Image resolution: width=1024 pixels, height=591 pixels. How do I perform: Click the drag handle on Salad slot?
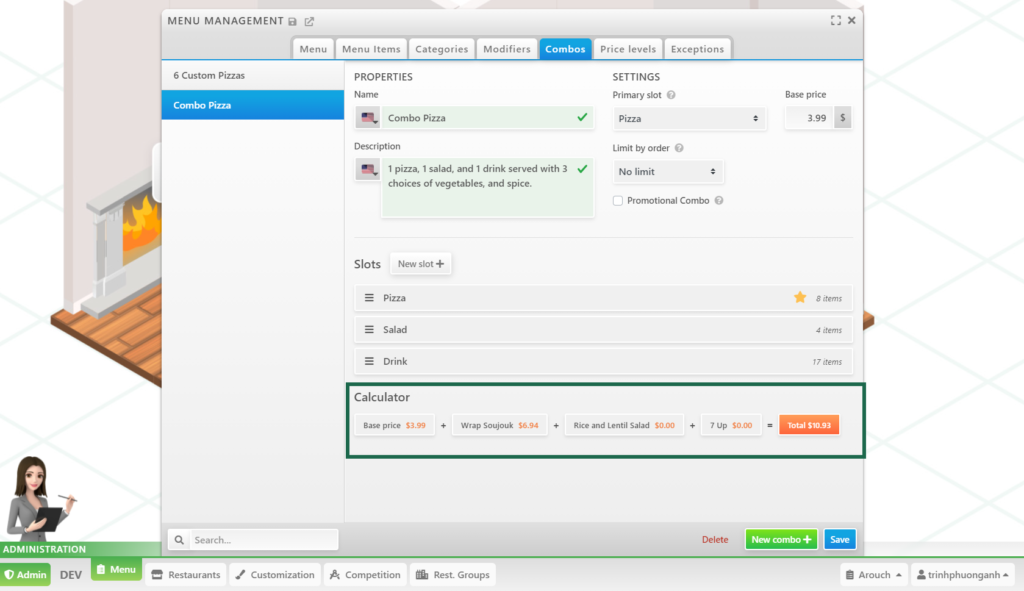[369, 330]
